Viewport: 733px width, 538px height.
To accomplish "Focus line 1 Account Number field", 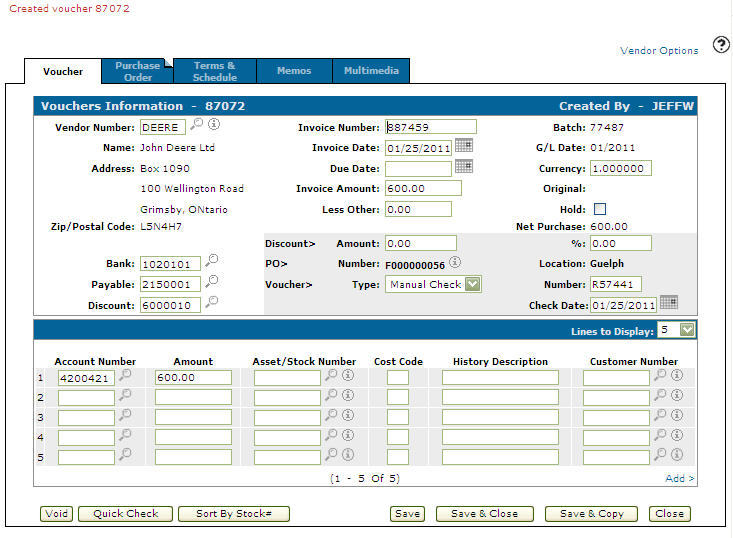I will 86,378.
